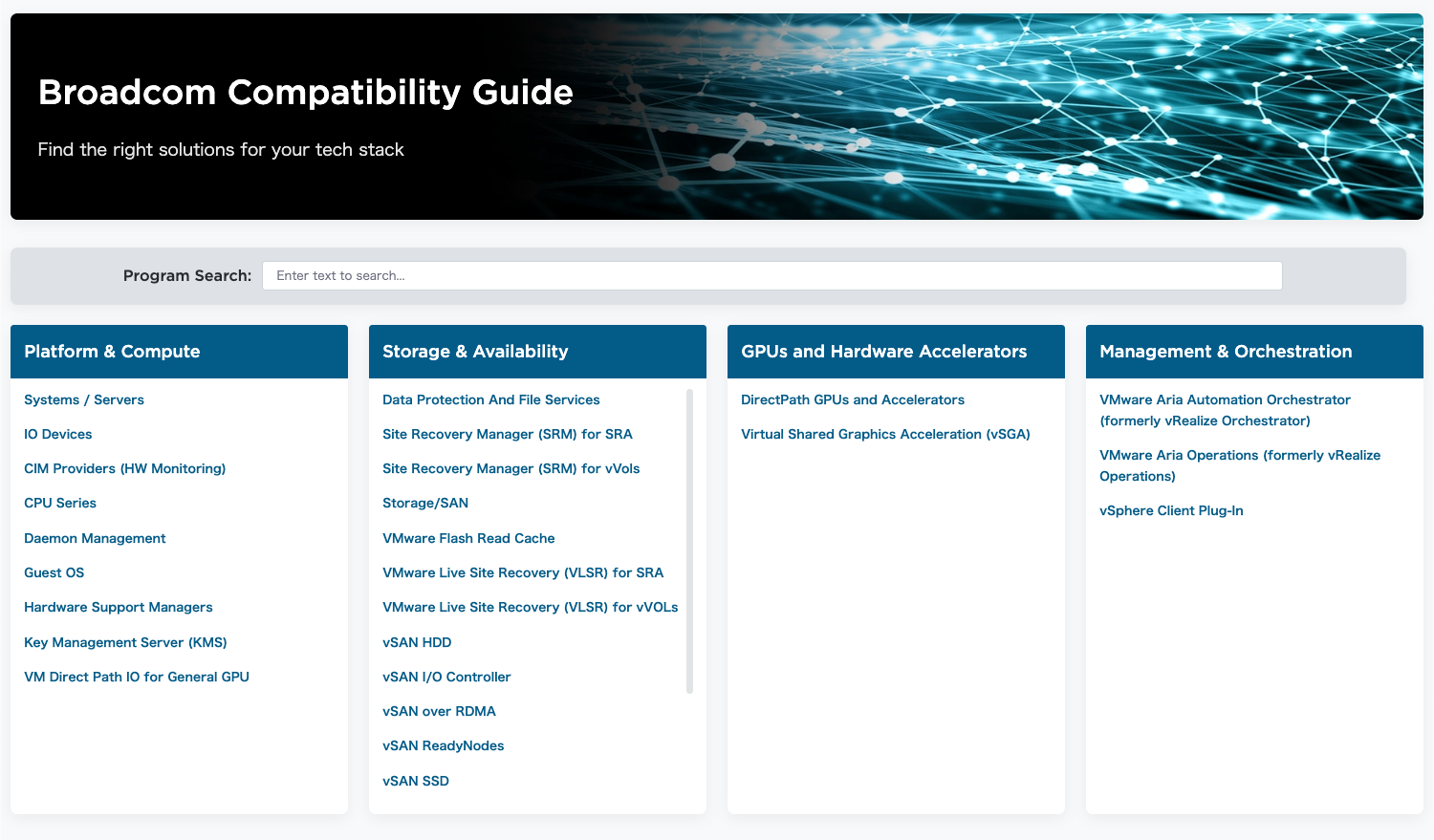1434x840 pixels.
Task: Open Virtual Shared Graphics Acceleration (vSGA)
Action: tap(885, 434)
